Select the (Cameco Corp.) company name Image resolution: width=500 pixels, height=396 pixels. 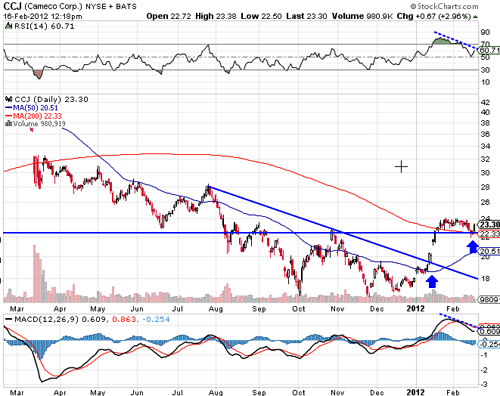point(53,6)
